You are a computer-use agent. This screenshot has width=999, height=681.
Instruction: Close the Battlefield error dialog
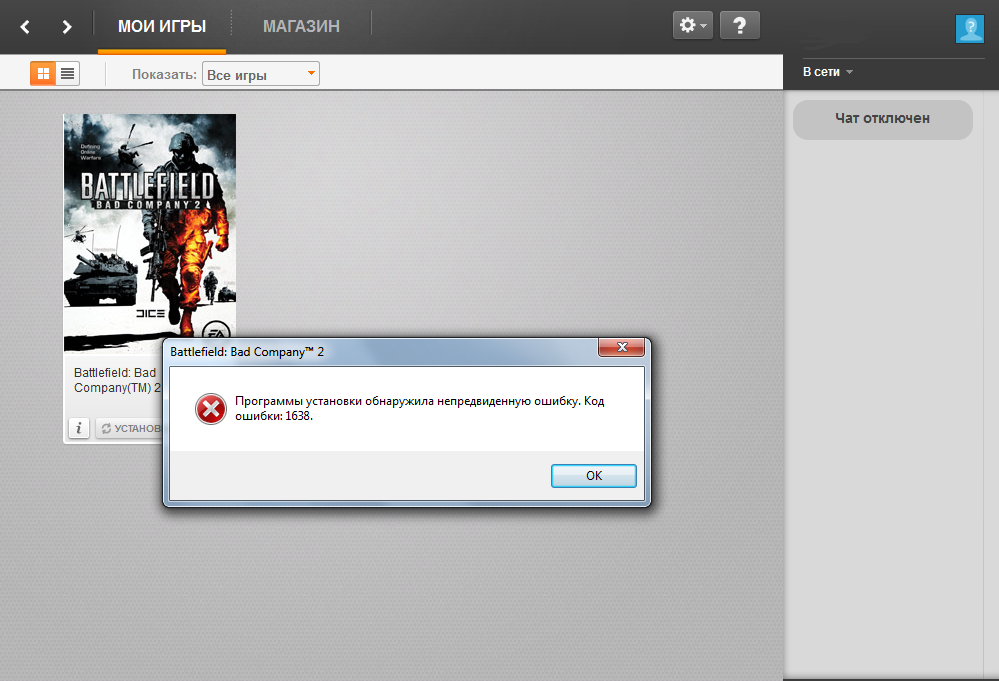[621, 347]
